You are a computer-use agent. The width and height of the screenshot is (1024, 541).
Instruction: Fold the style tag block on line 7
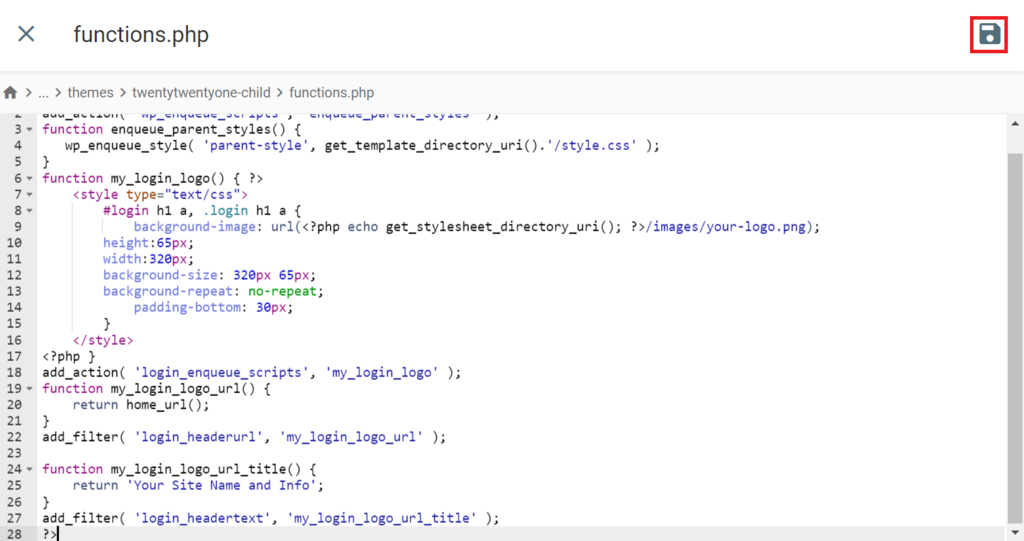[x=29, y=195]
